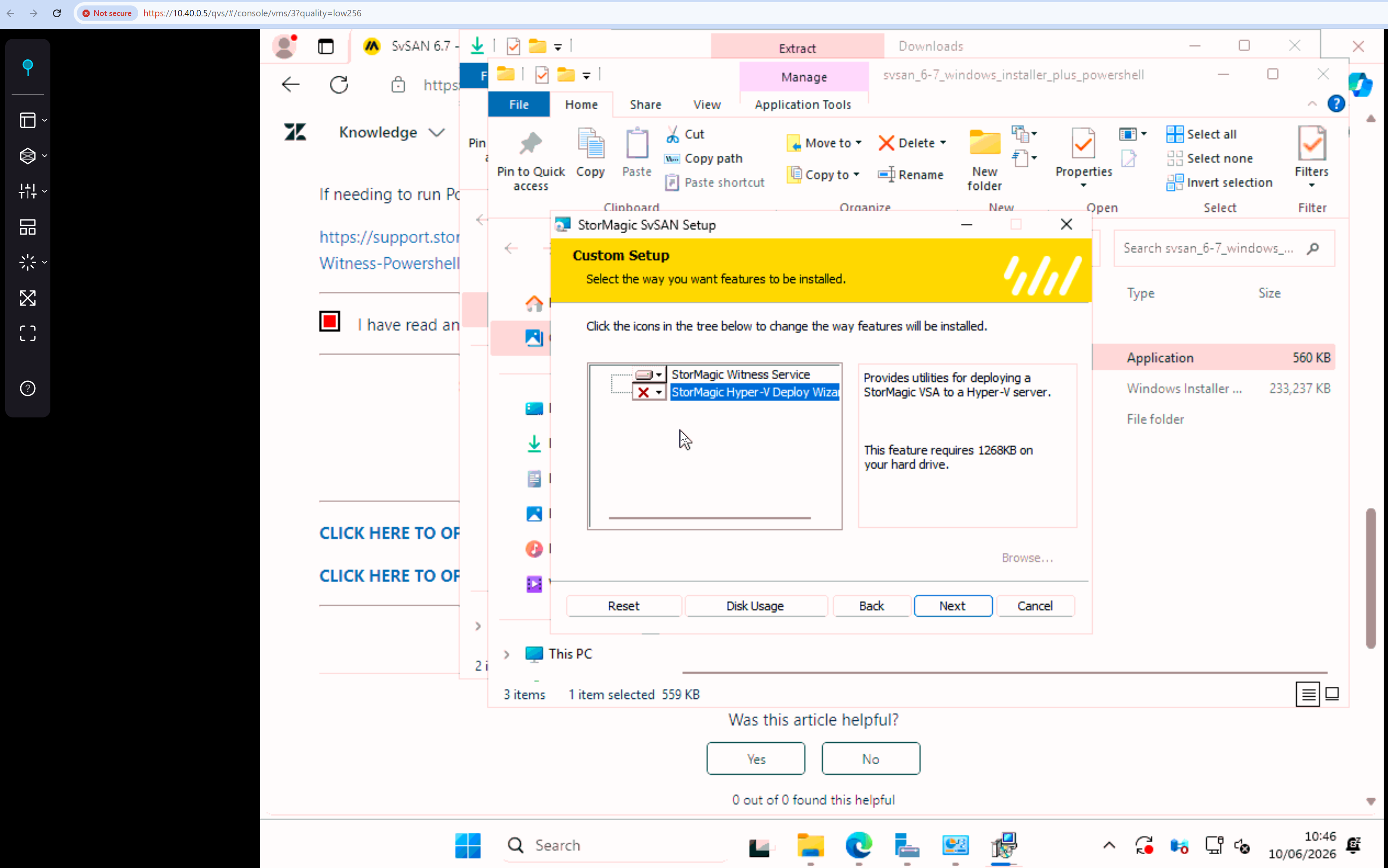Viewport: 1388px width, 868px height.
Task: Switch Explorer to details view layout
Action: pyautogui.click(x=1307, y=694)
